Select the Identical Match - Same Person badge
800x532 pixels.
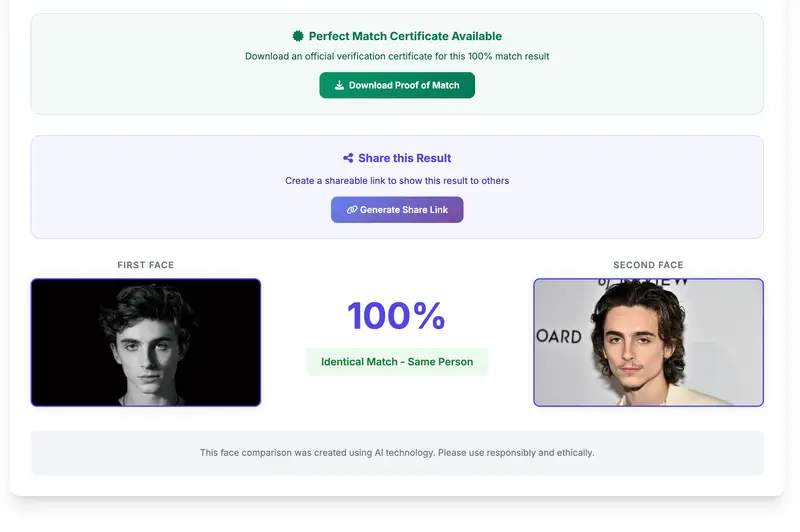[x=397, y=362]
